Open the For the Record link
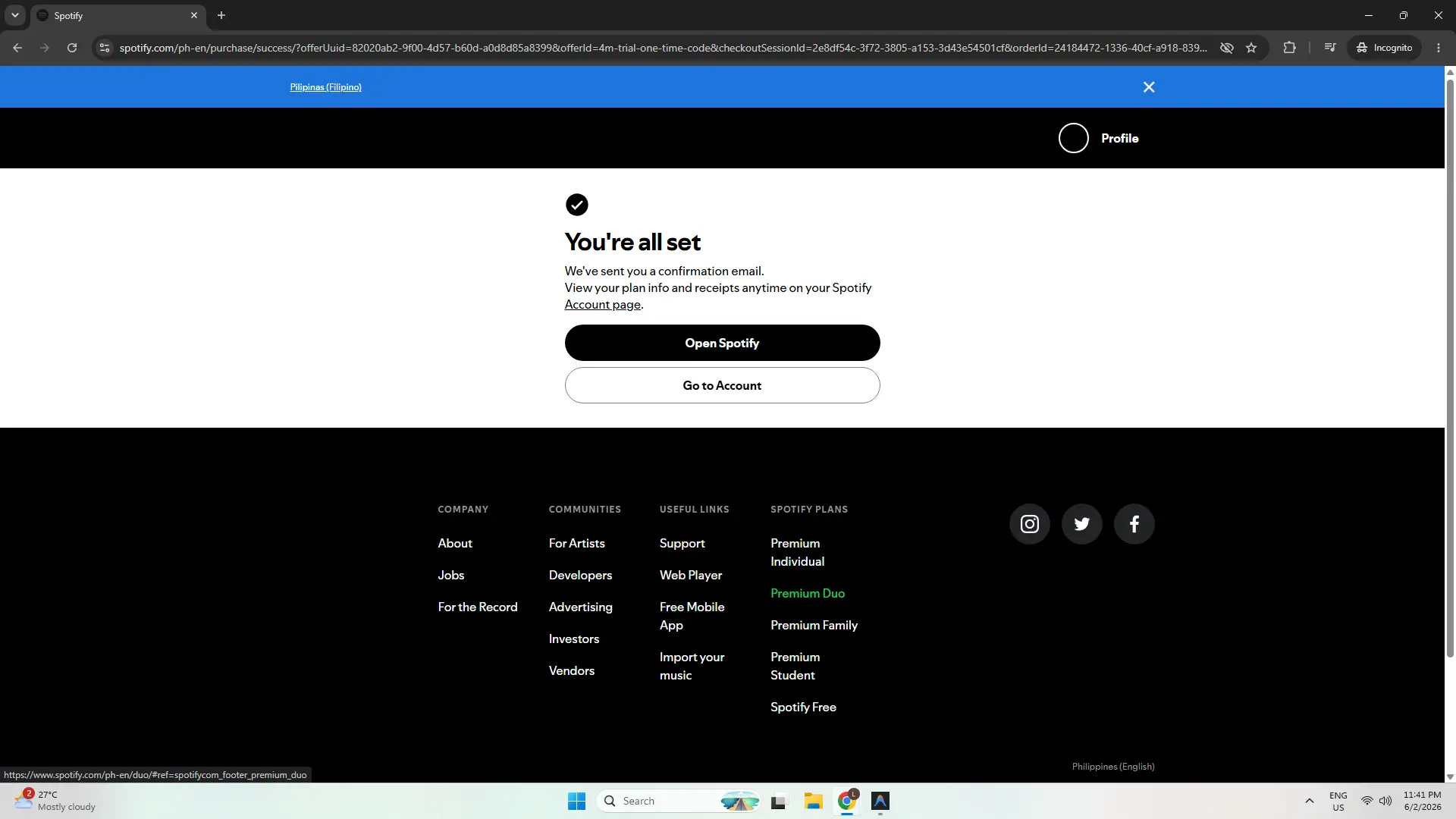This screenshot has width=1456, height=819. point(478,607)
